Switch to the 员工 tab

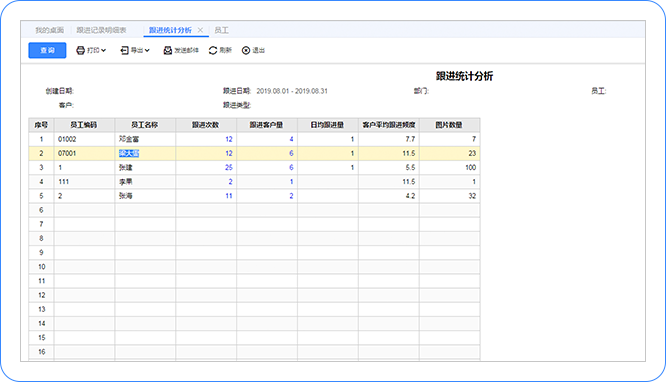point(221,30)
